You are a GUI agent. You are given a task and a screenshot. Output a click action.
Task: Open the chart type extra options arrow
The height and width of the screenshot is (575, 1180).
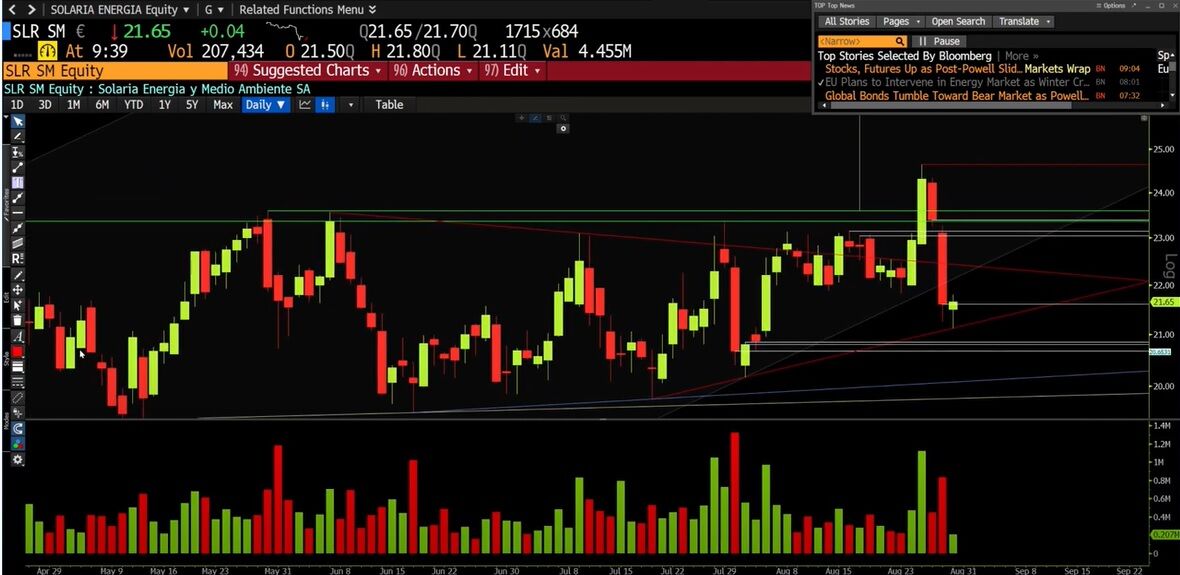351,105
